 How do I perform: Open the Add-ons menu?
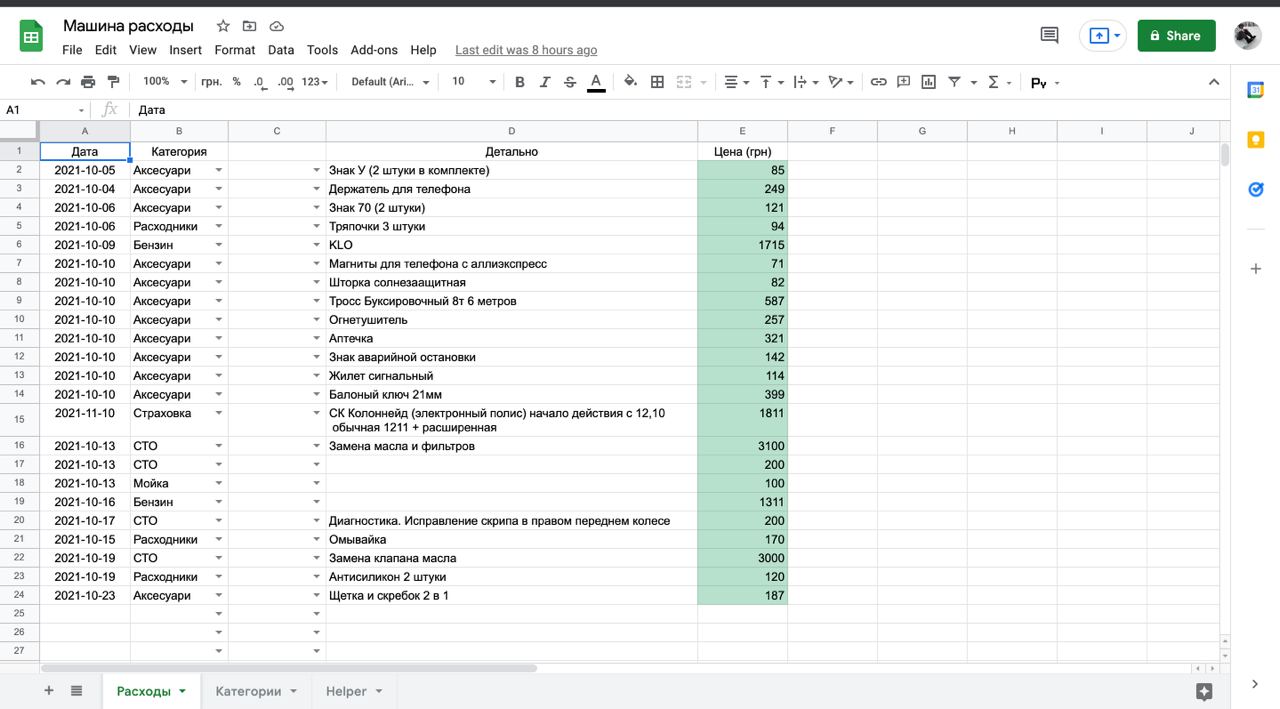(x=374, y=50)
